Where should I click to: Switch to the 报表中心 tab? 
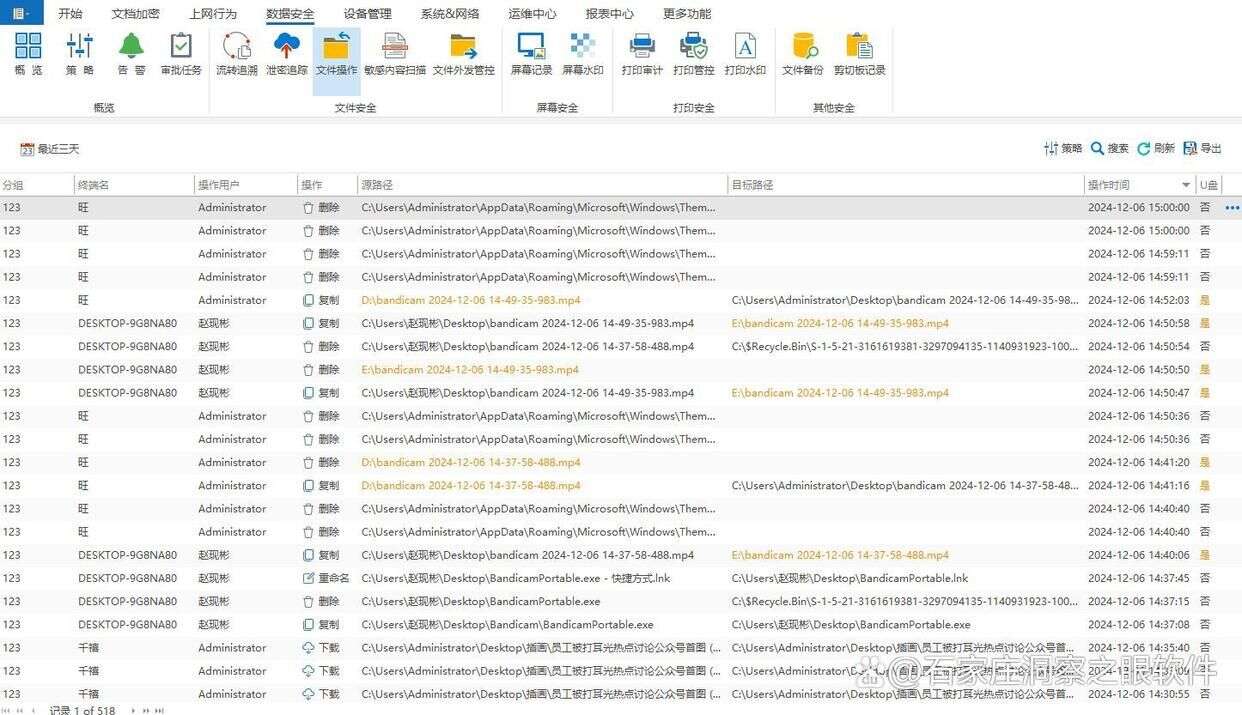point(608,13)
